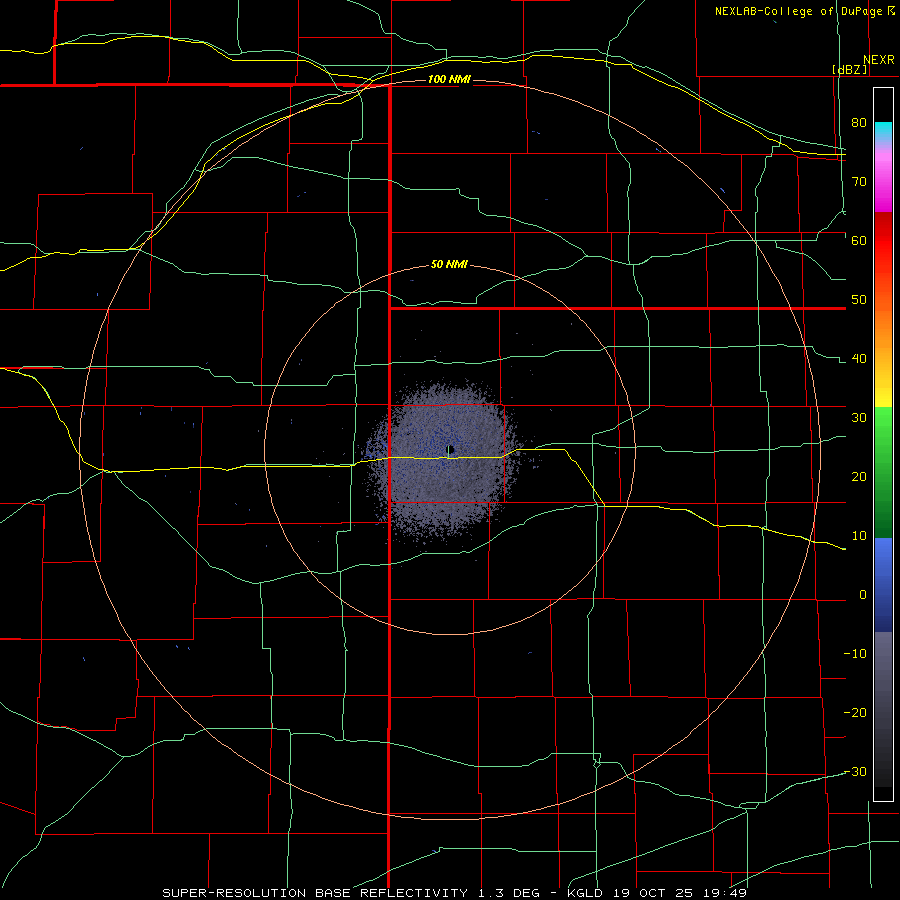The height and width of the screenshot is (900, 900).
Task: Click the 0 value on the dBZ scale
Action: [x=863, y=595]
